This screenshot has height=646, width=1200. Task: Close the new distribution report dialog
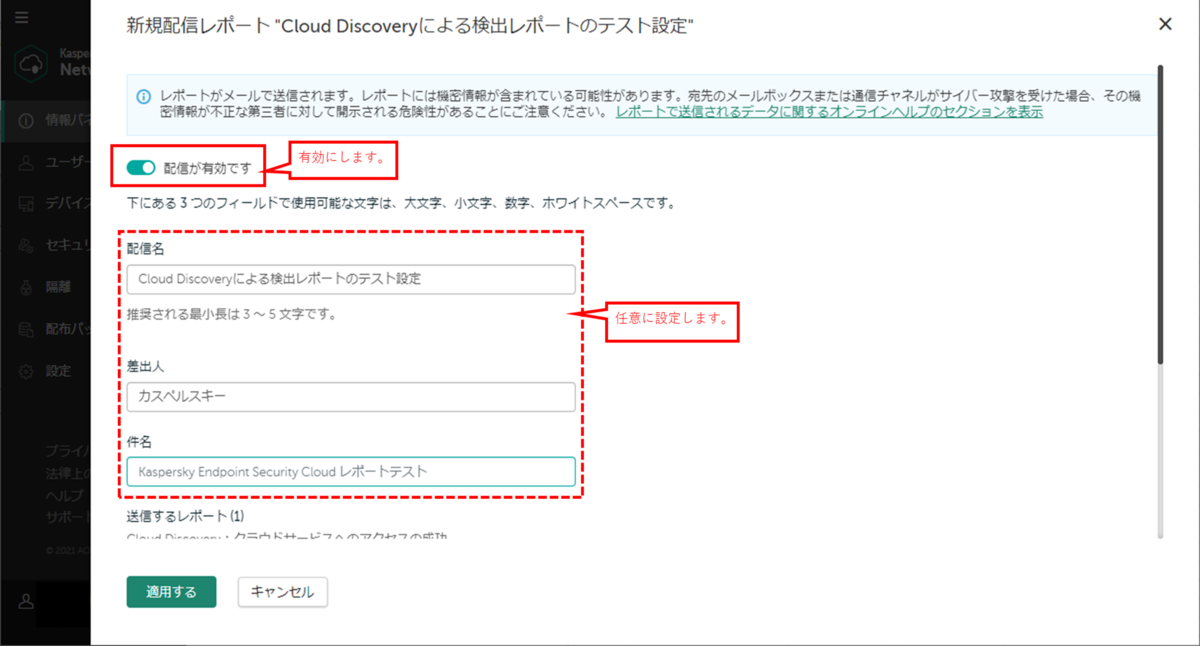[1165, 24]
